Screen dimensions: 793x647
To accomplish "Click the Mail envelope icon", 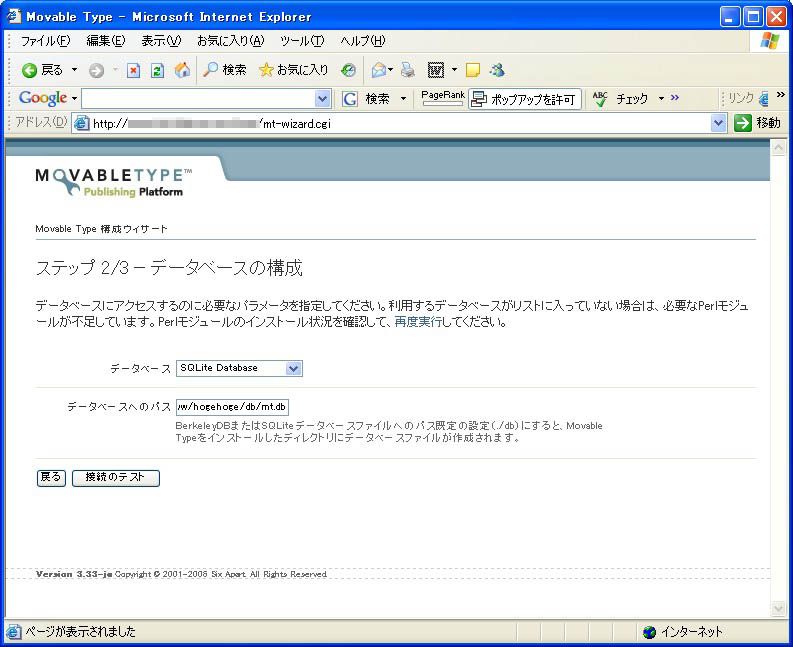I will [378, 70].
